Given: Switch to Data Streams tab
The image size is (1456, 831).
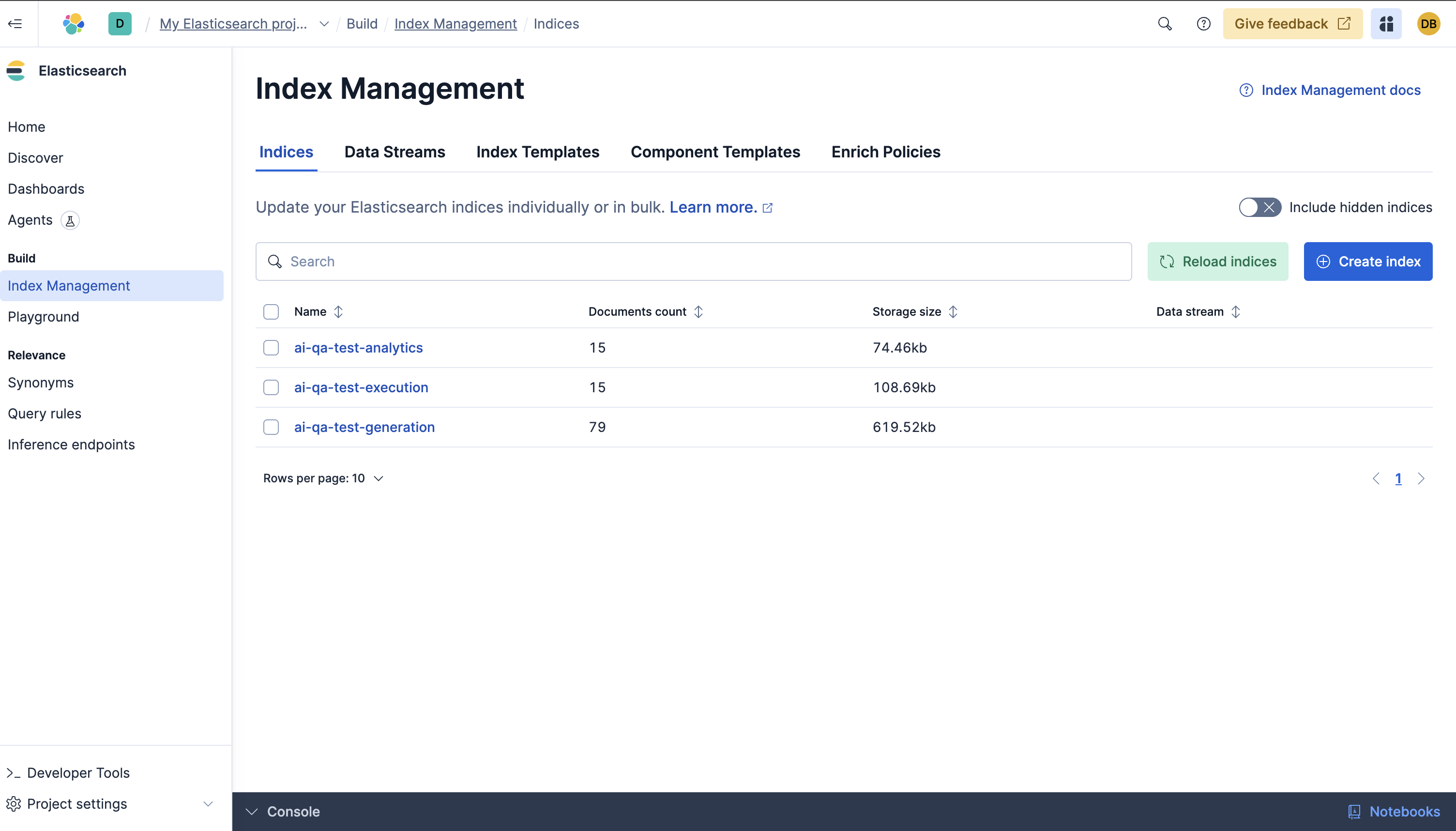Looking at the screenshot, I should point(394,152).
